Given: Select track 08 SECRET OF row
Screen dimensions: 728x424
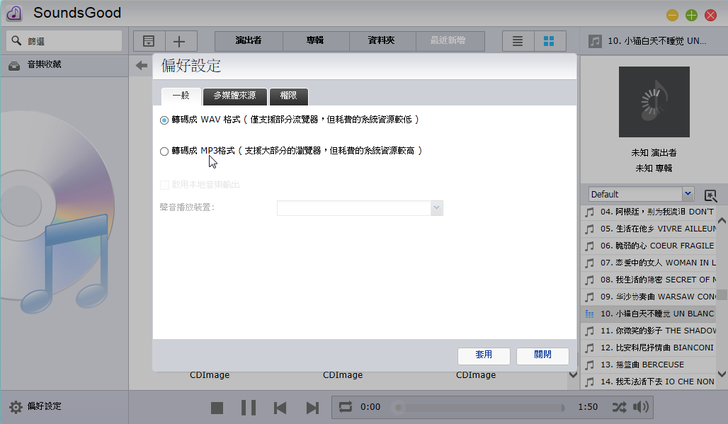Looking at the screenshot, I should [649, 280].
